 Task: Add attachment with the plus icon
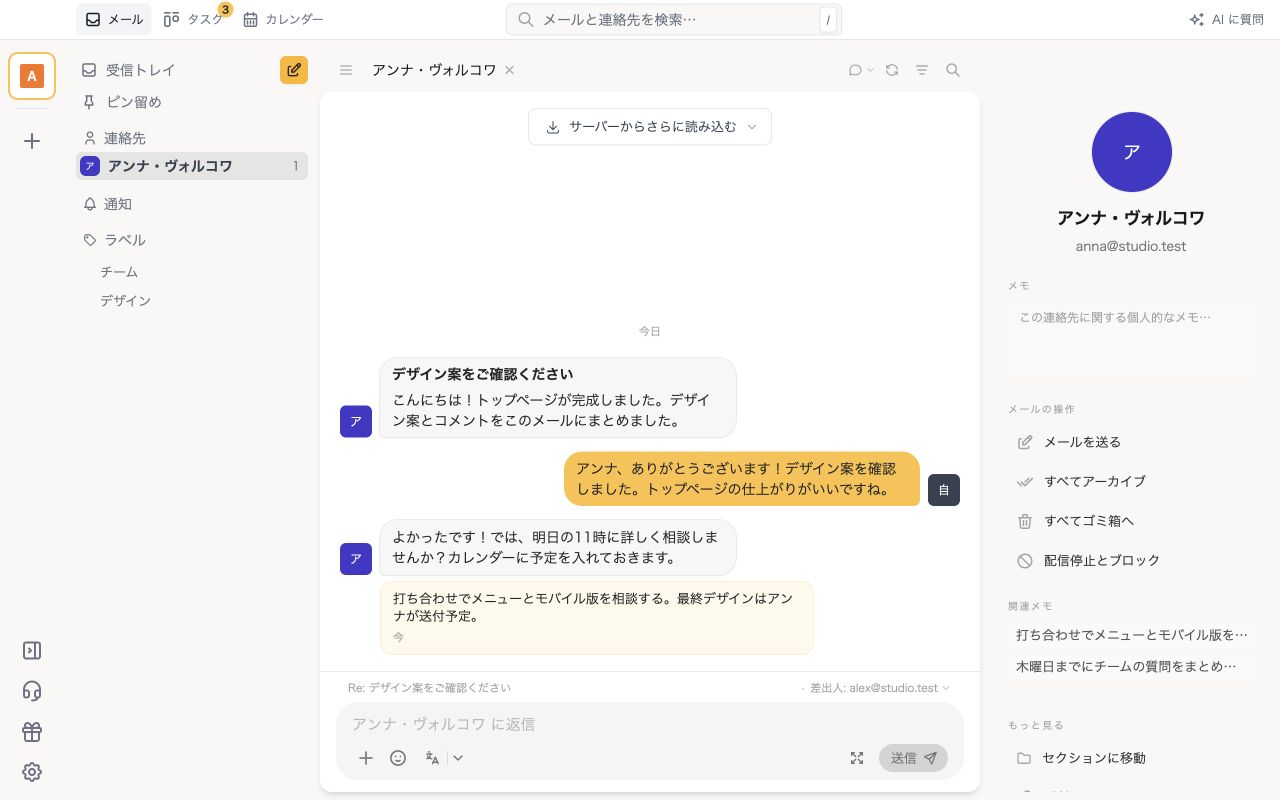[366, 758]
